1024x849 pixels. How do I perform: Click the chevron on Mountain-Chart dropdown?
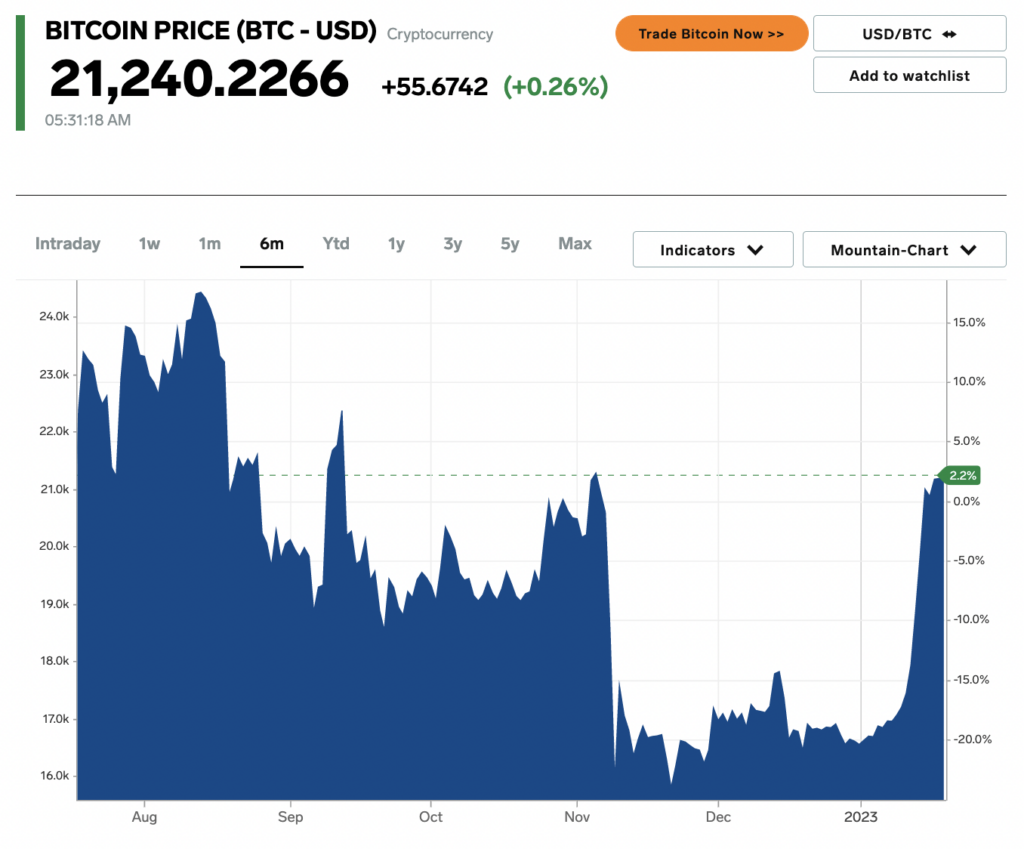968,249
